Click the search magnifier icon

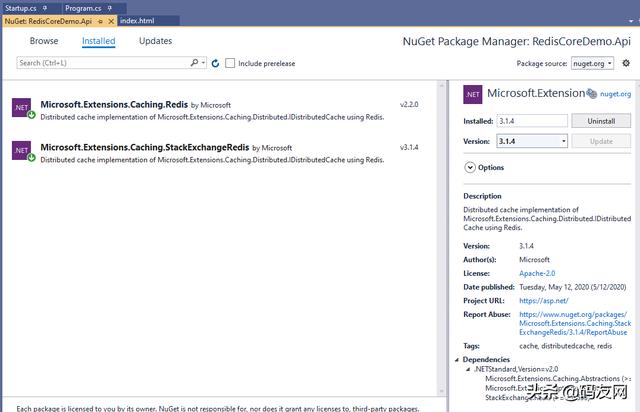point(194,62)
